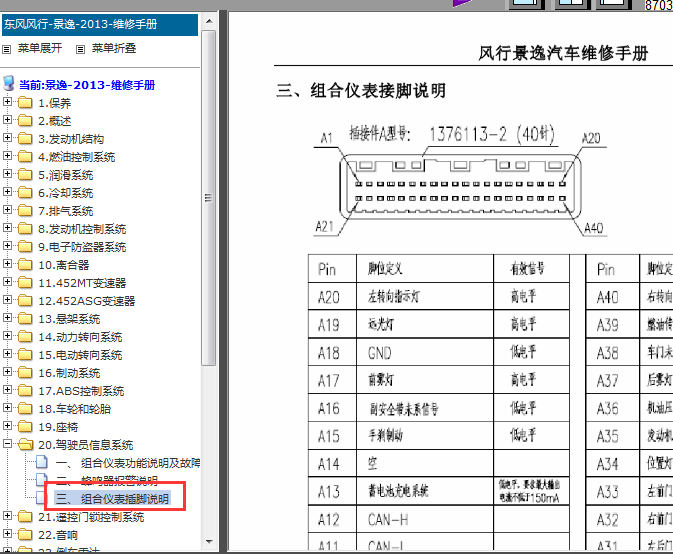Collapse the 20.驾驶员信息系统 tree node
This screenshot has height=554, width=673.
point(7,444)
